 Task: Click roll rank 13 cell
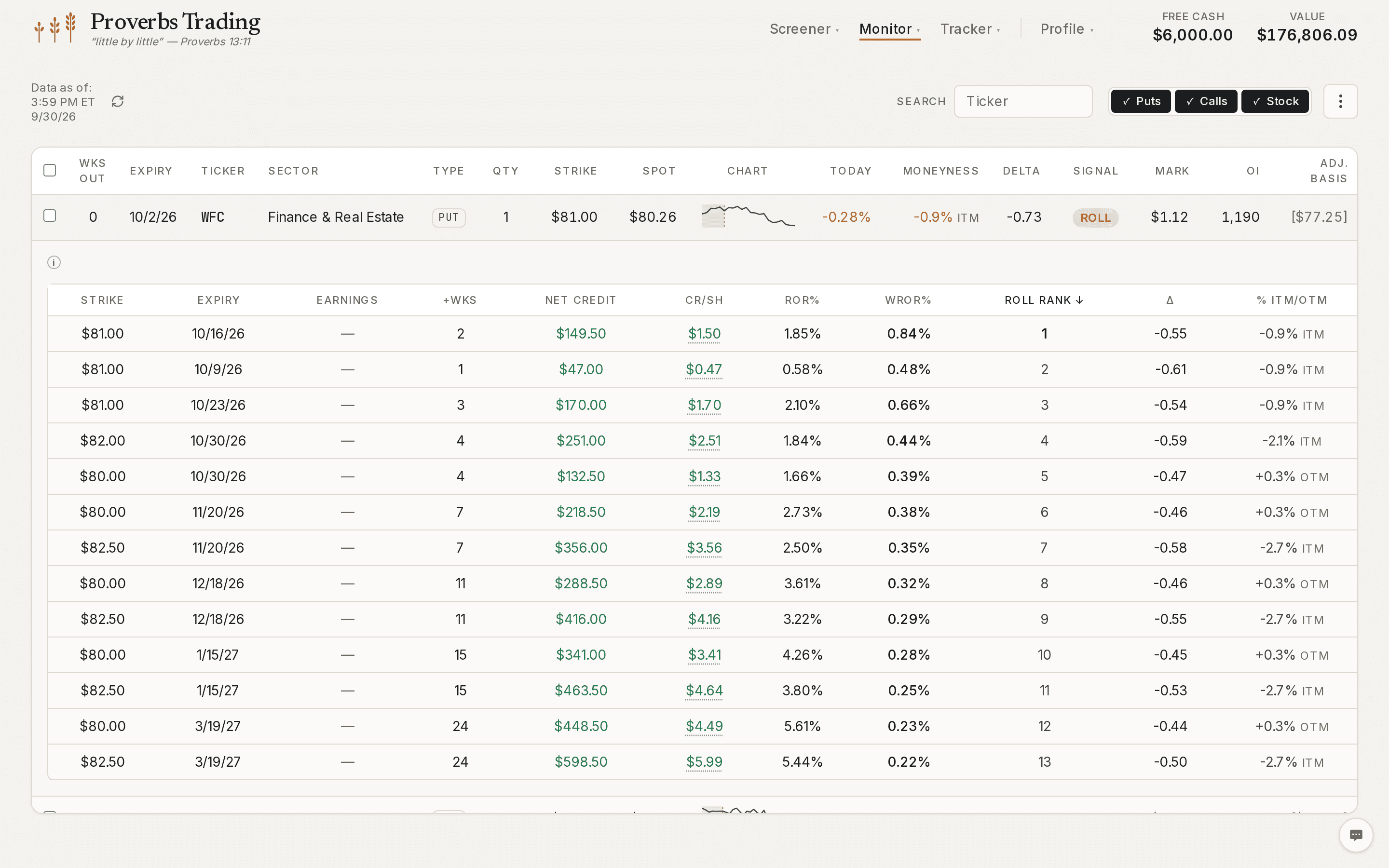tap(1044, 762)
